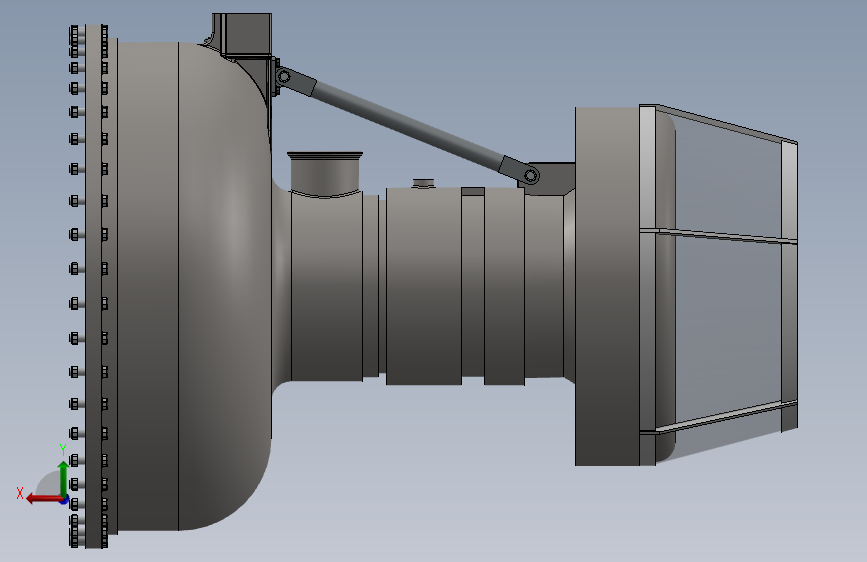The image size is (867, 562).
Task: Select the upper clevis pin on the strut
Action: 284,76
